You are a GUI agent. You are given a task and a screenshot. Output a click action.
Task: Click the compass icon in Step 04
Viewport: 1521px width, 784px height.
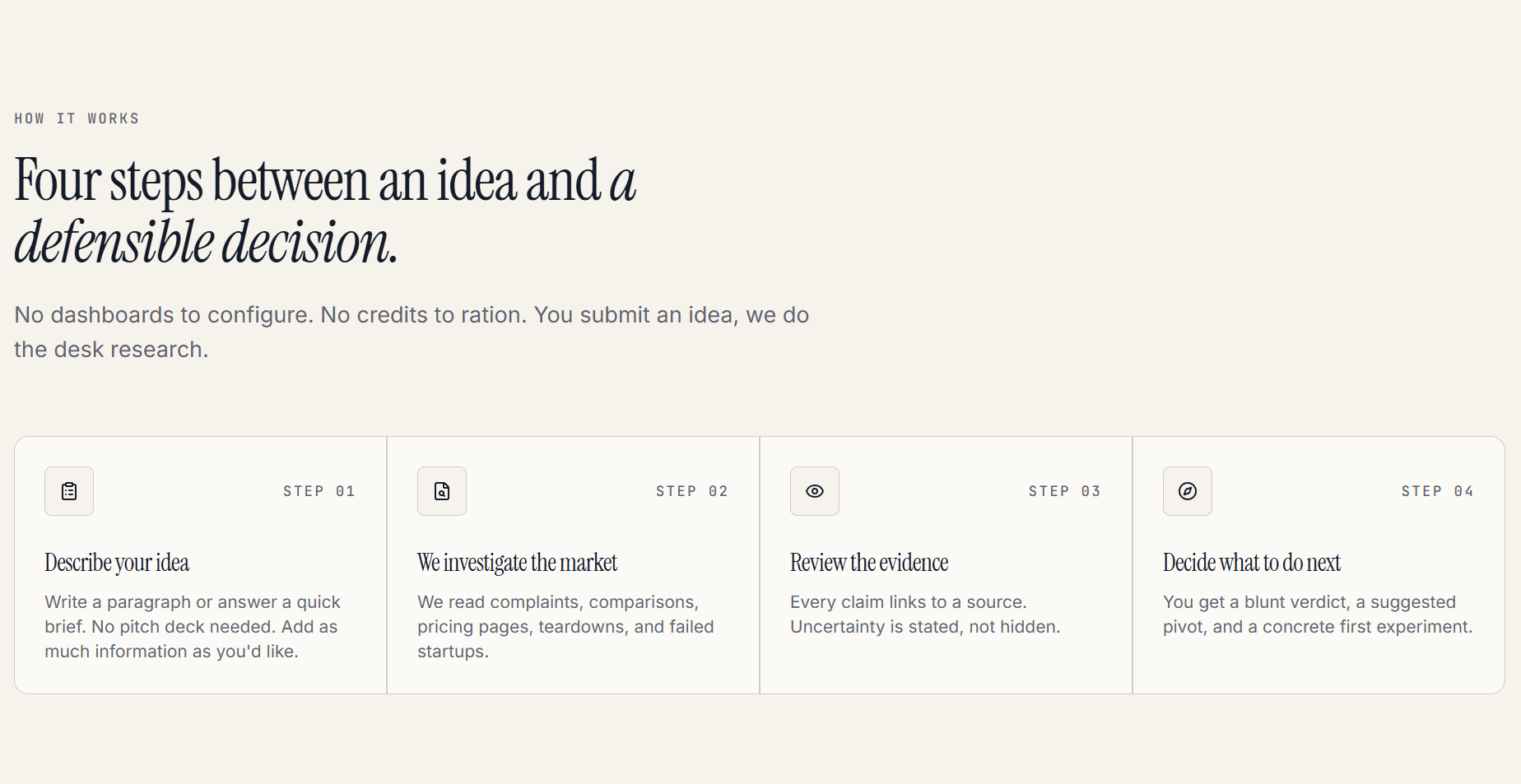[1188, 491]
